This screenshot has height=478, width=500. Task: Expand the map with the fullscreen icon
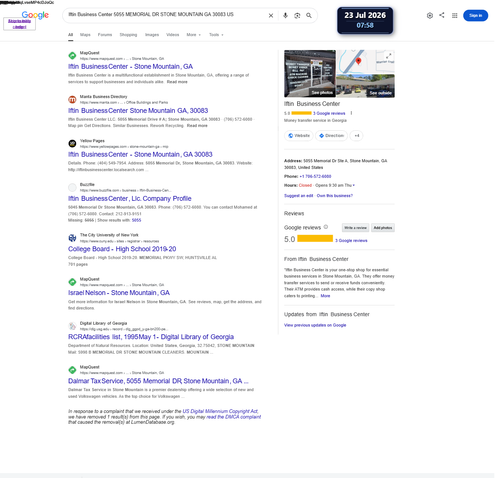[x=389, y=56]
